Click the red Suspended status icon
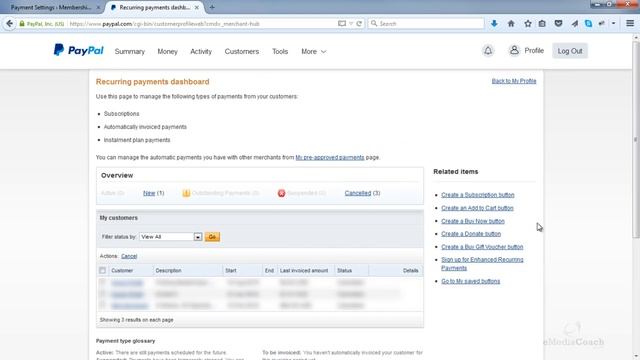The height and width of the screenshot is (360, 640). (281, 193)
